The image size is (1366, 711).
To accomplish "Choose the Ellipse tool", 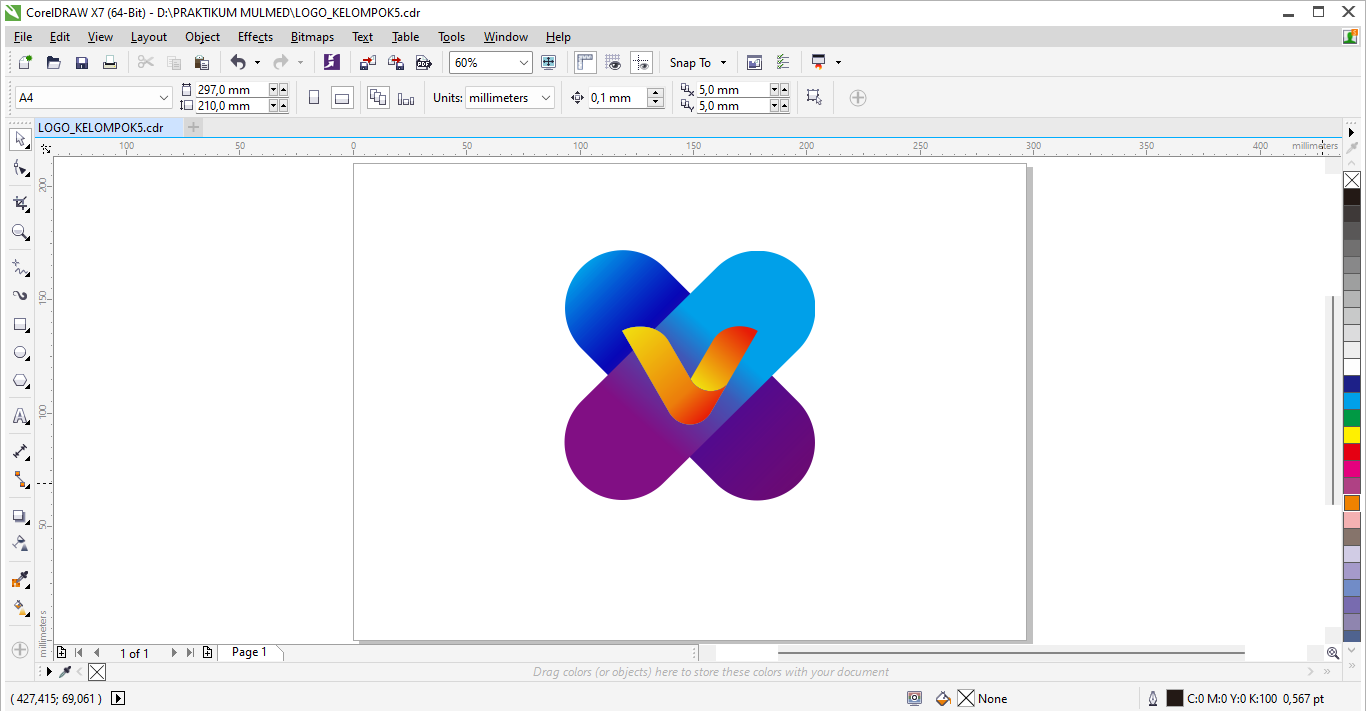I will (20, 353).
